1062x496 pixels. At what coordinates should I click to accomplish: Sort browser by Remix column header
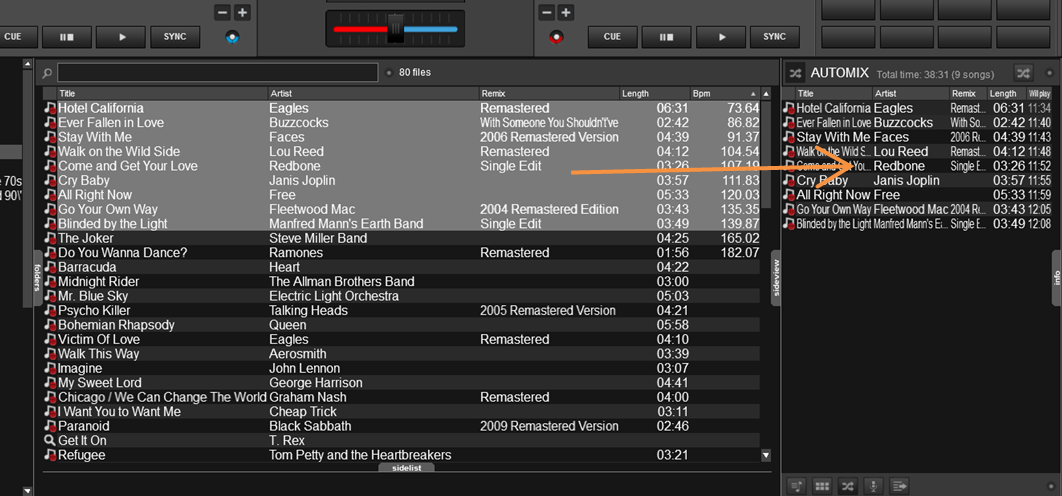549,94
